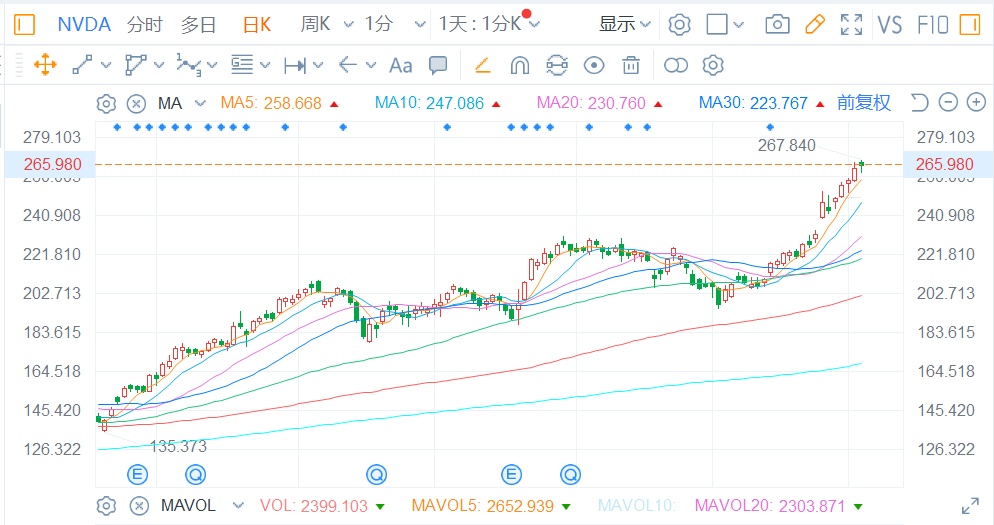Open the 显示 display dropdown menu
994x525 pixels.
624,25
